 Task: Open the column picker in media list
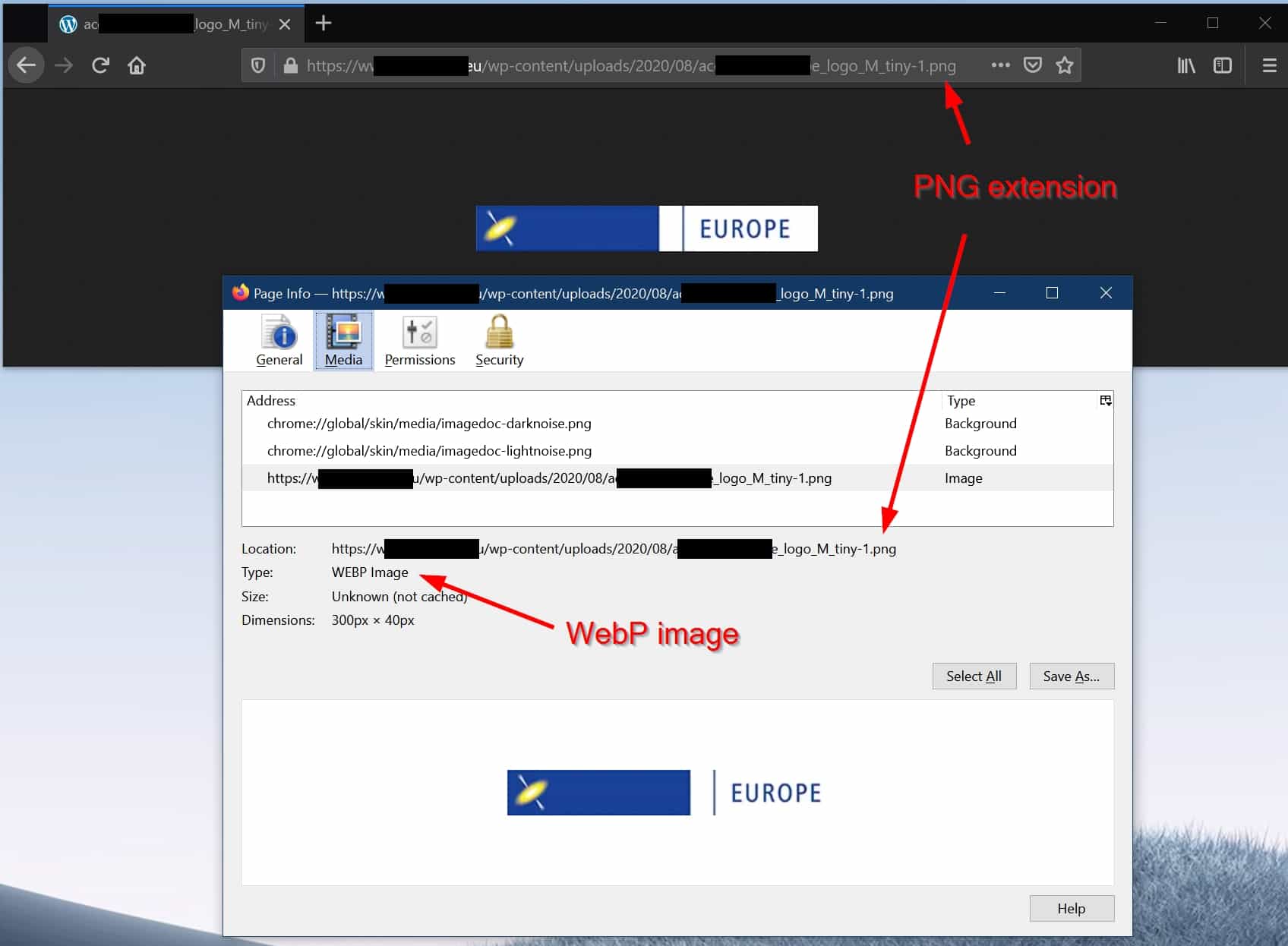tap(1106, 401)
